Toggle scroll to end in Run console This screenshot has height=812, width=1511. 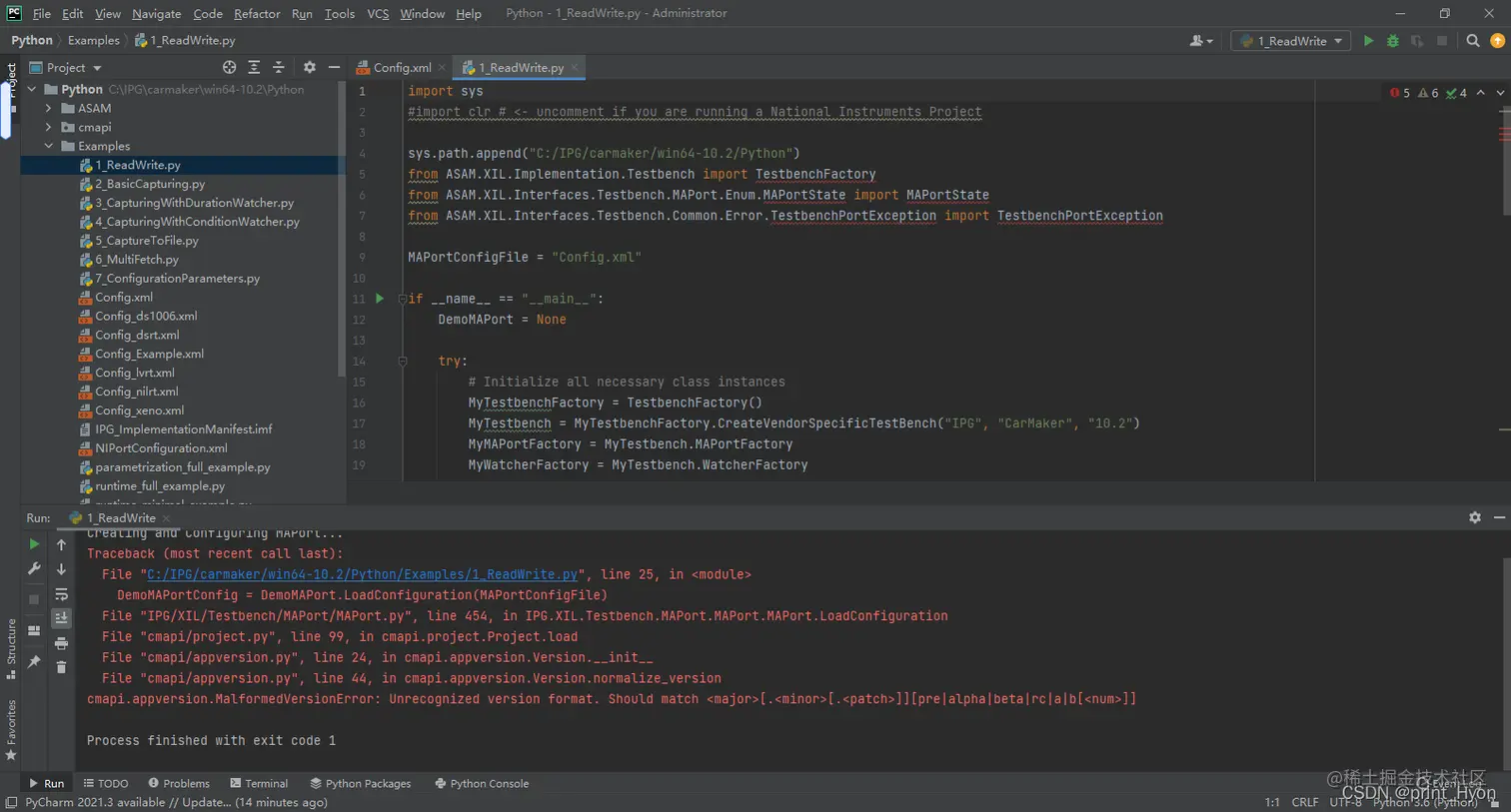61,618
